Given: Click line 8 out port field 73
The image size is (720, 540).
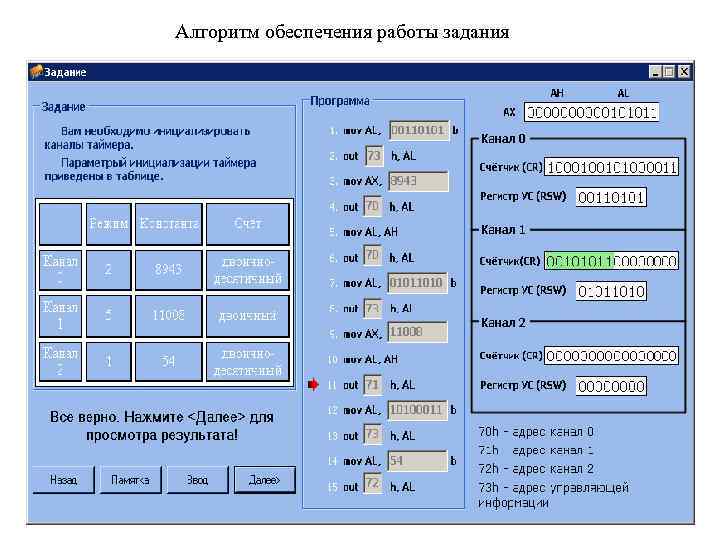Looking at the screenshot, I should [373, 308].
